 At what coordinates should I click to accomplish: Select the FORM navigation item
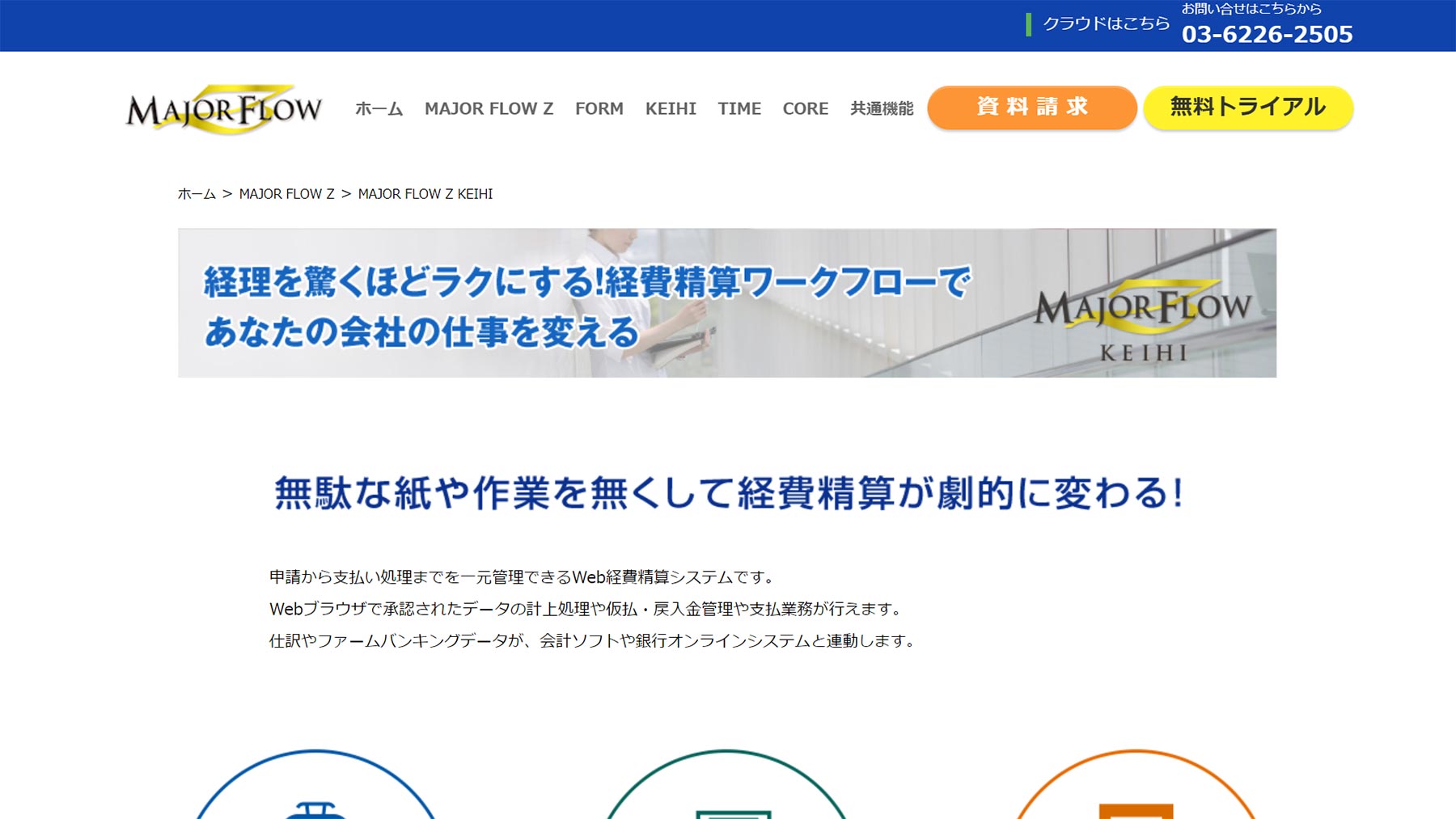click(x=599, y=108)
